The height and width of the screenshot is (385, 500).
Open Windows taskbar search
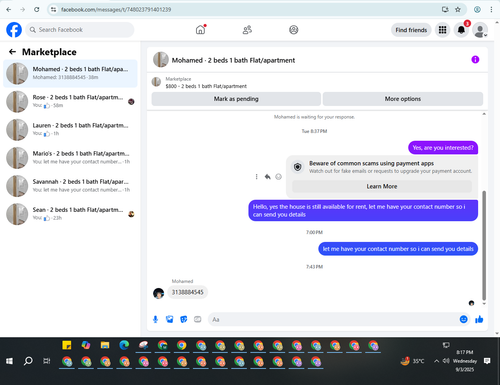28,361
